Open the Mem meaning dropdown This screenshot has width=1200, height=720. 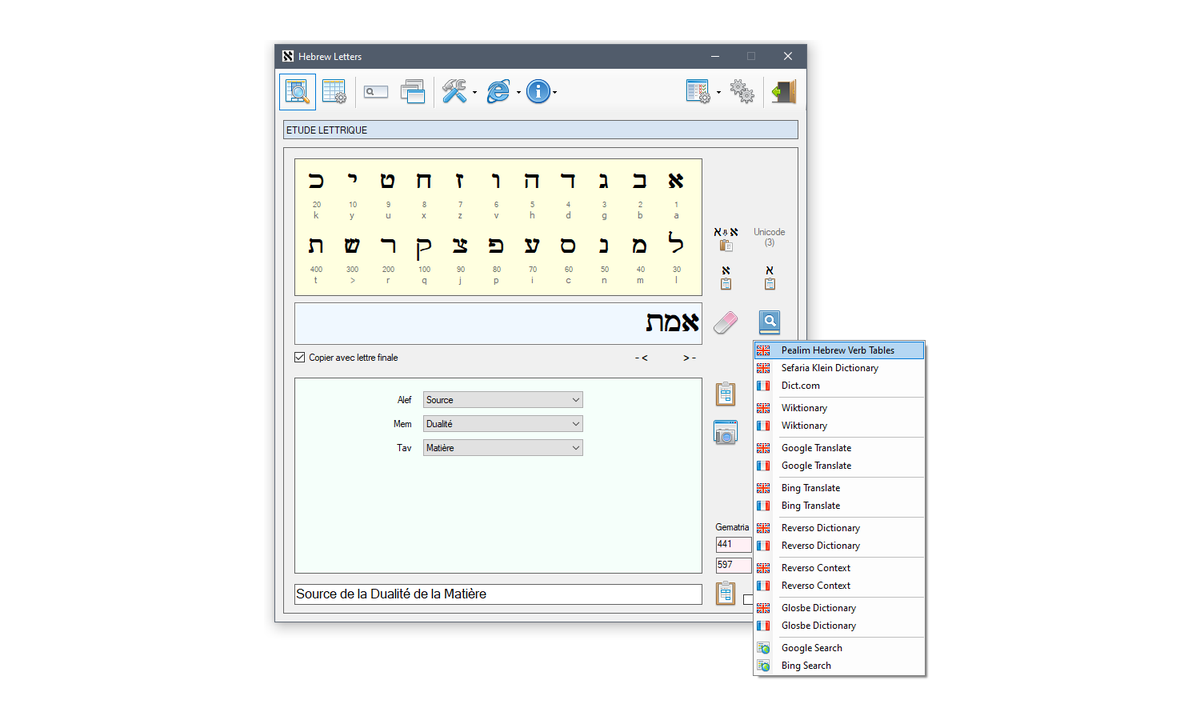503,424
